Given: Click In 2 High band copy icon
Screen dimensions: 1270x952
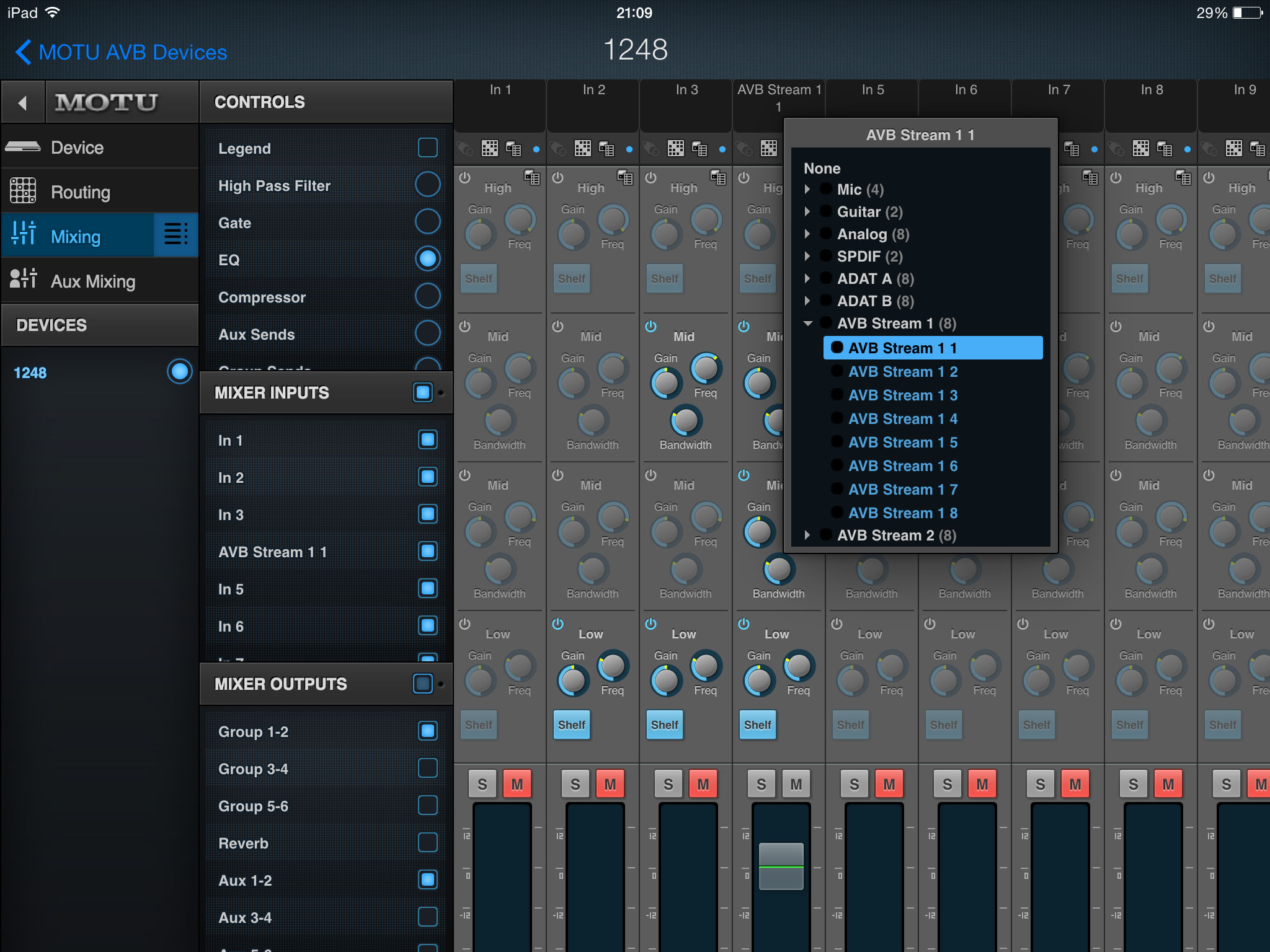Looking at the screenshot, I should tap(625, 178).
